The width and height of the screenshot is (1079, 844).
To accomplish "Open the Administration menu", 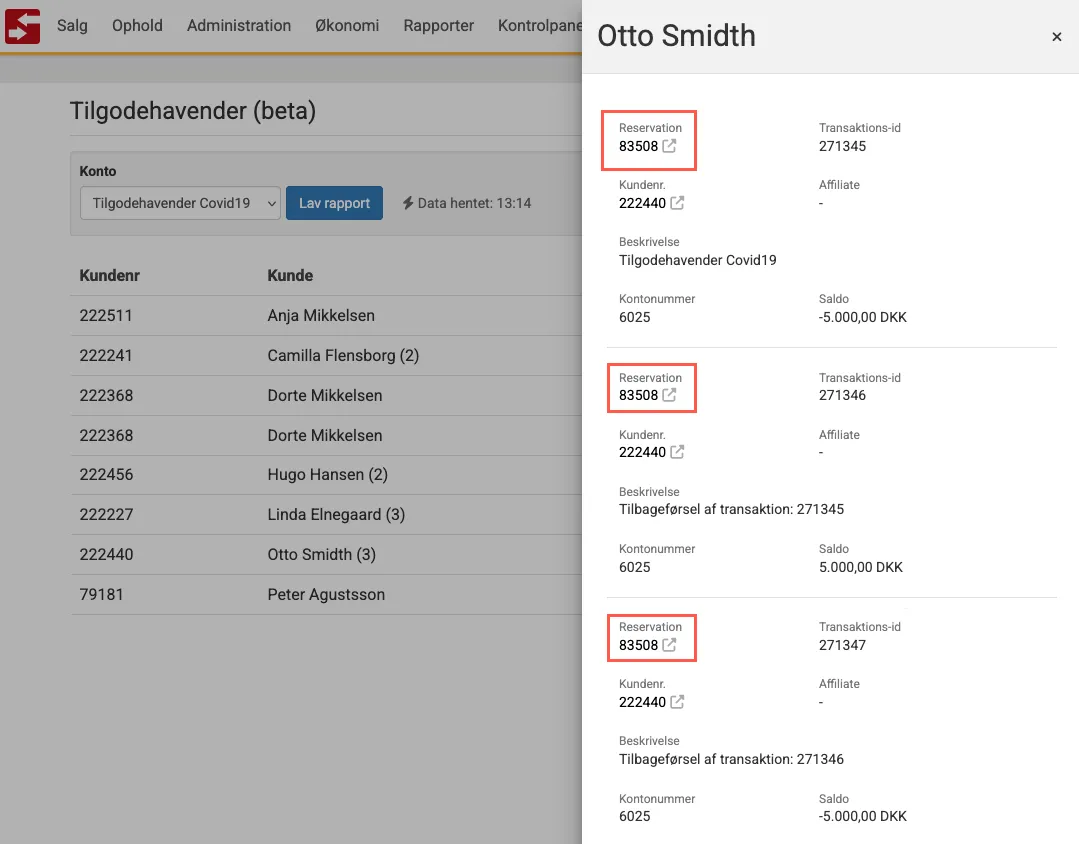I will pos(239,26).
